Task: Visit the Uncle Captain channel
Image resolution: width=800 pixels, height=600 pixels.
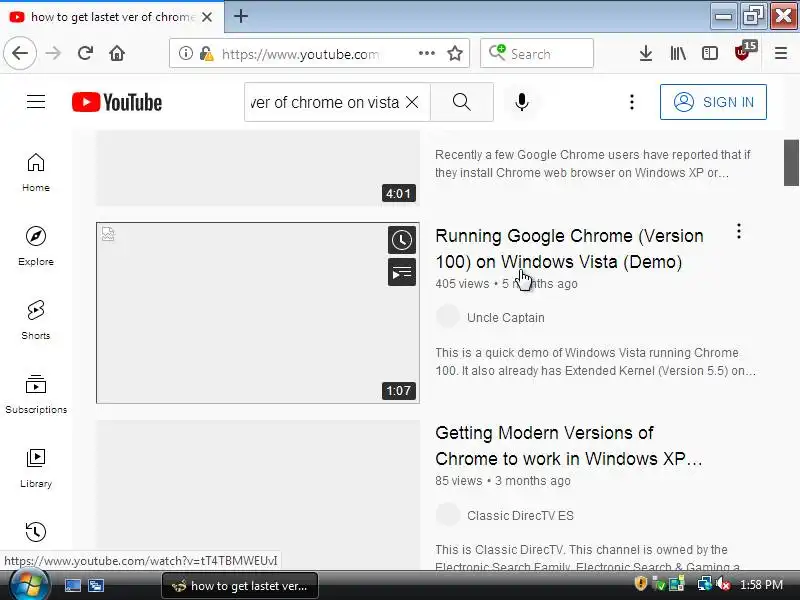Action: click(x=506, y=317)
